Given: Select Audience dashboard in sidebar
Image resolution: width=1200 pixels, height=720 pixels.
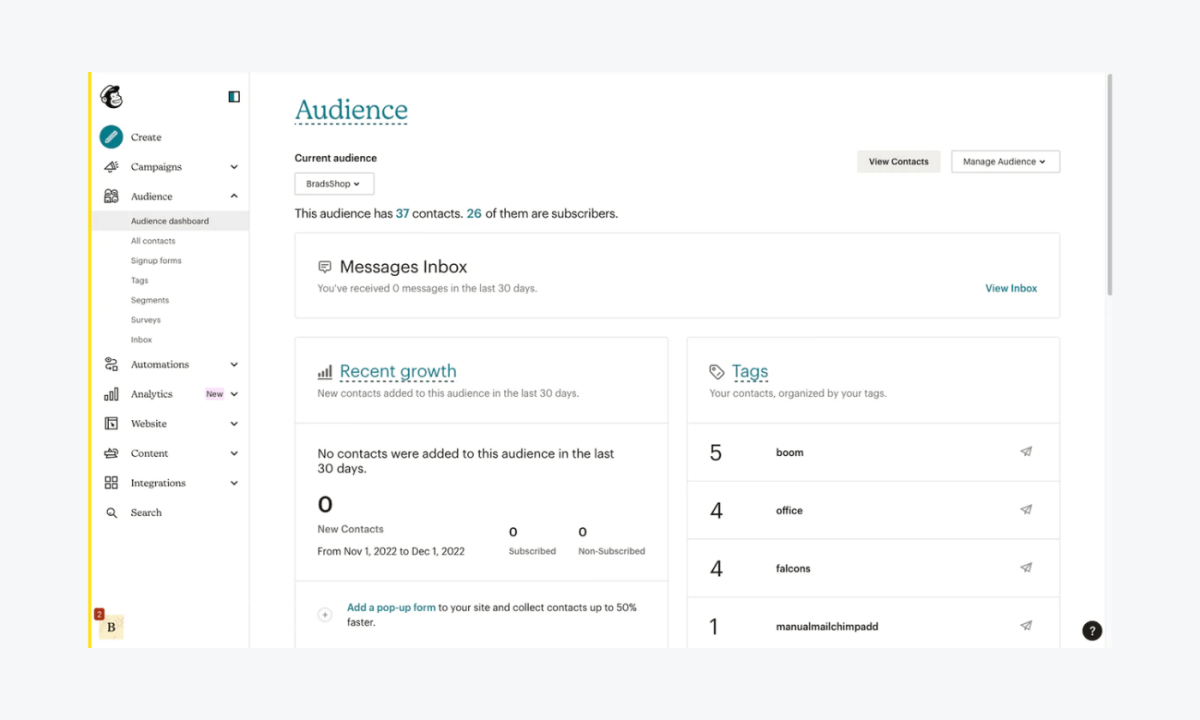Looking at the screenshot, I should pos(170,221).
